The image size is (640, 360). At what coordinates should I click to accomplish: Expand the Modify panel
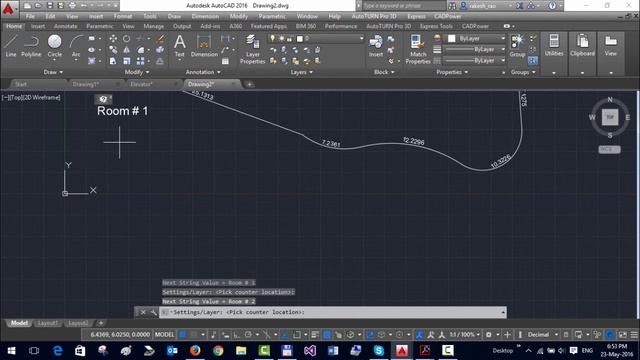(x=137, y=72)
